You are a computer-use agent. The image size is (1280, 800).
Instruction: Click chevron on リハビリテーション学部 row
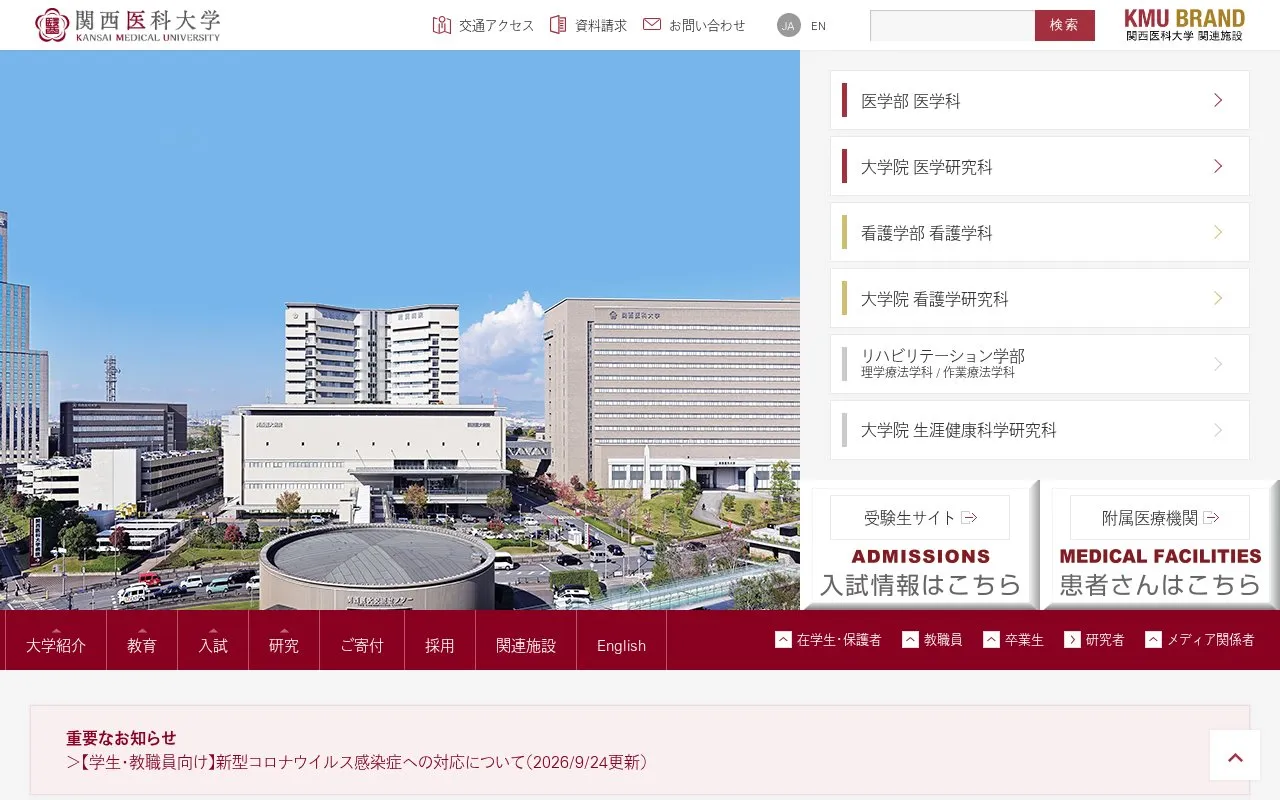pyautogui.click(x=1218, y=364)
